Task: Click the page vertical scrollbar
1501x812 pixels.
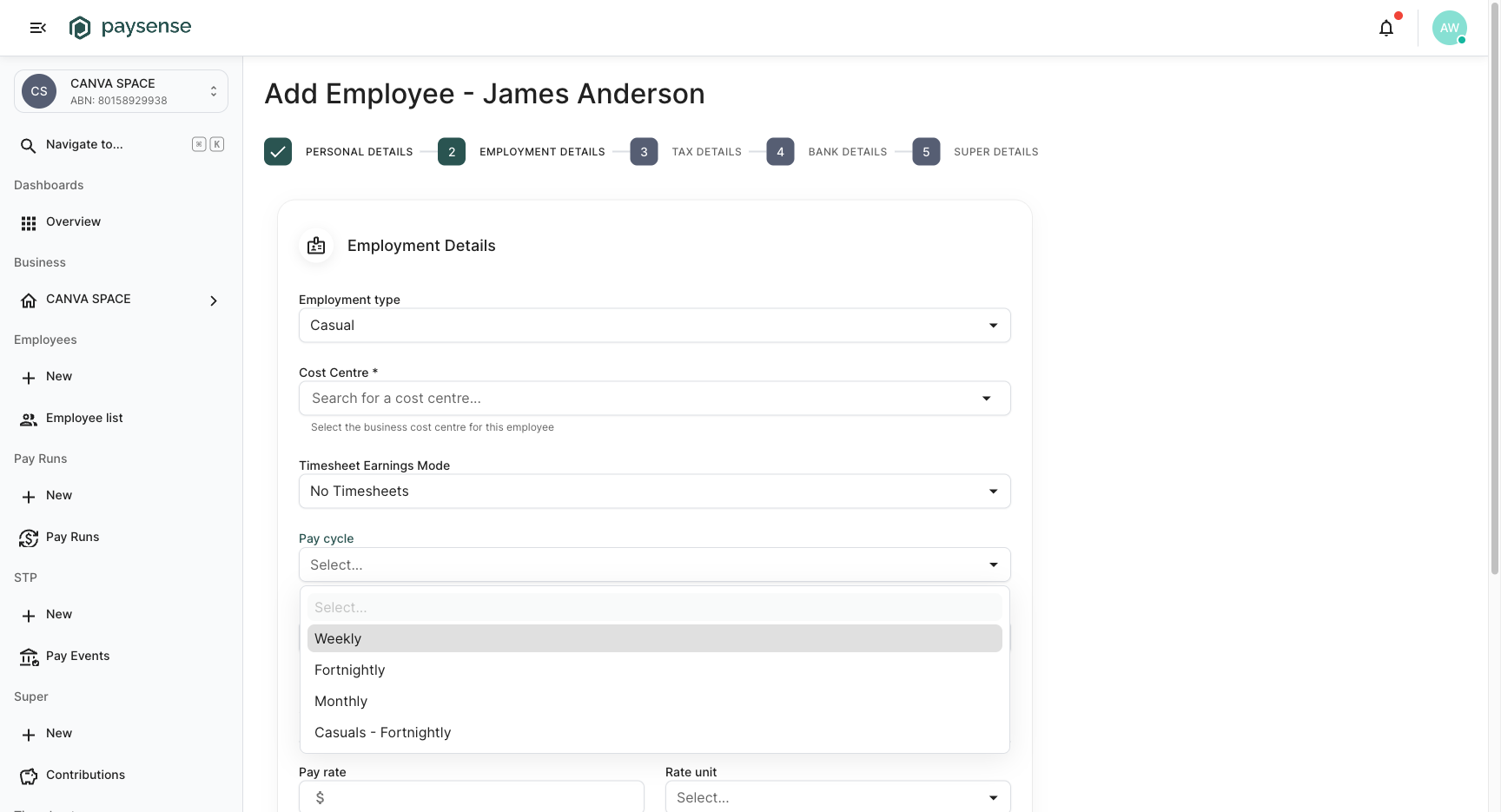Action: pos(1494,287)
